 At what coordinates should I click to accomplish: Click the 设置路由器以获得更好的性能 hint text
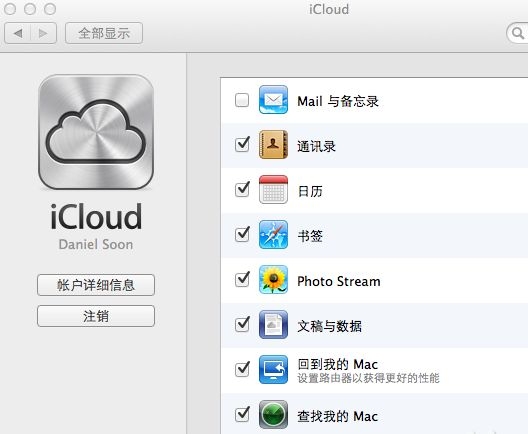368,378
